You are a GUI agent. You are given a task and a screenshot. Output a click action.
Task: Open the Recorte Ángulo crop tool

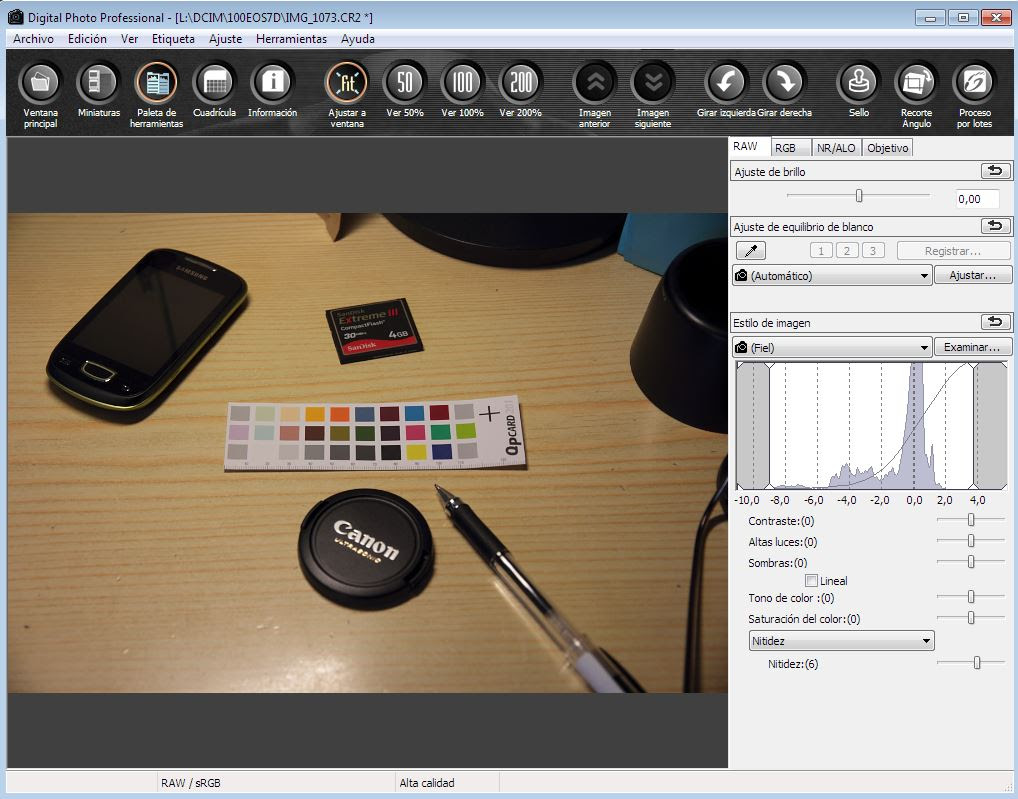click(x=916, y=82)
